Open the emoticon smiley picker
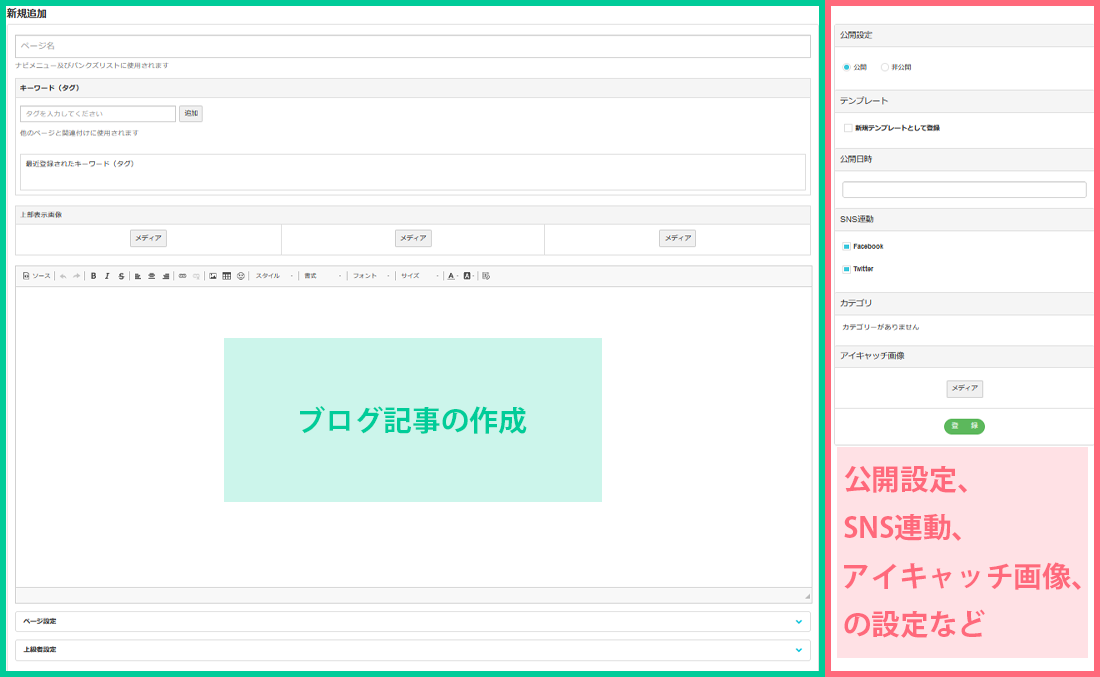 point(241,276)
